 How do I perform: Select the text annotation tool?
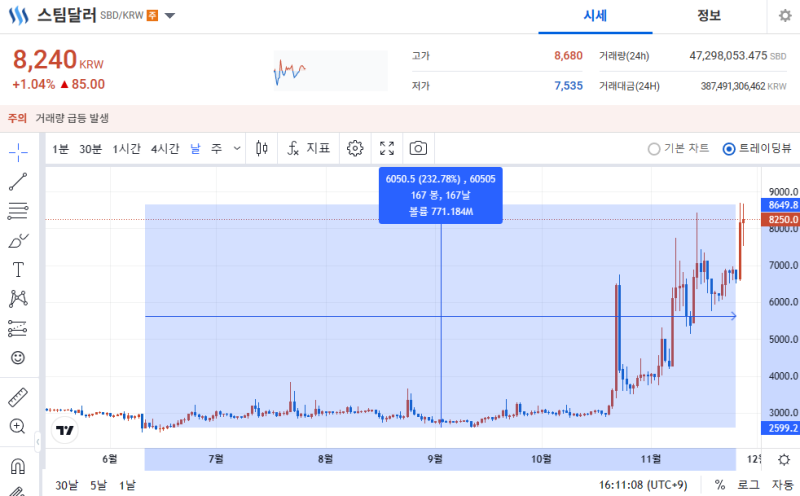tap(18, 269)
